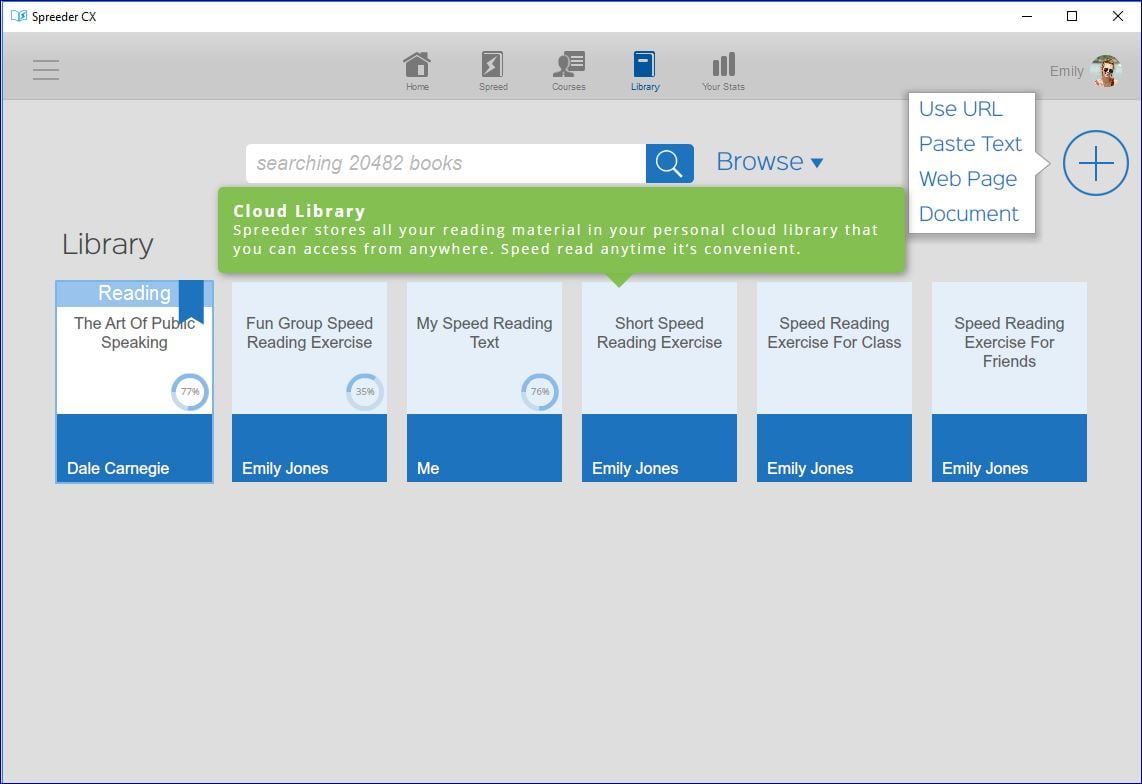The image size is (1142, 784).
Task: Click the bookmark ribbon on Reading book
Action: coord(191,301)
